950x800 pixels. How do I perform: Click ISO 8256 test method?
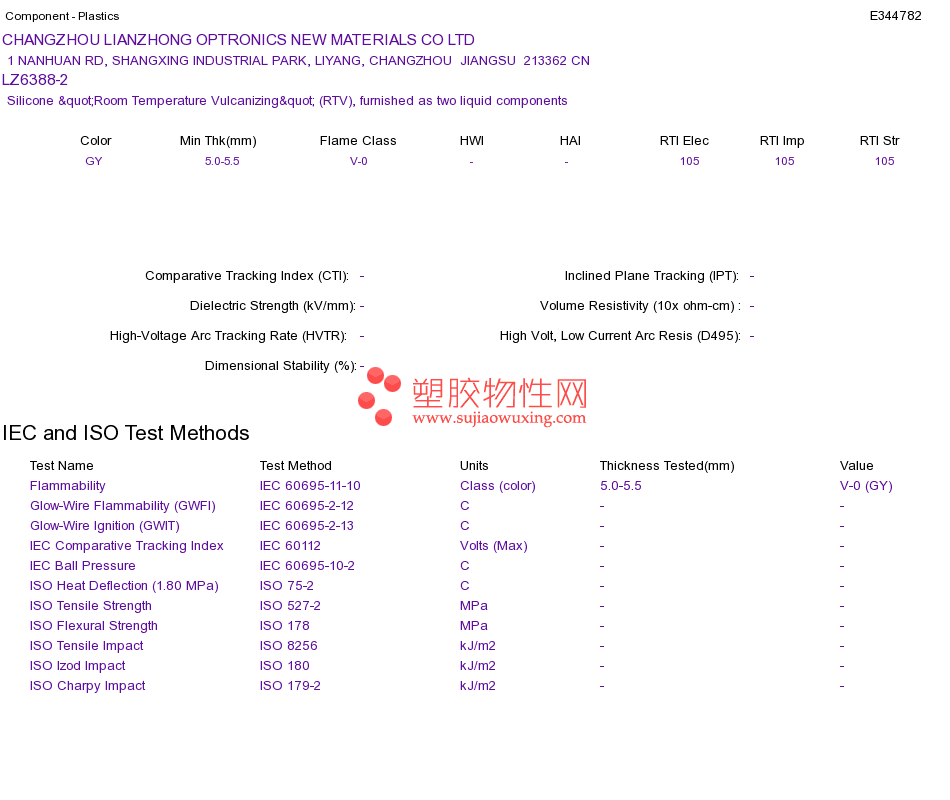288,645
